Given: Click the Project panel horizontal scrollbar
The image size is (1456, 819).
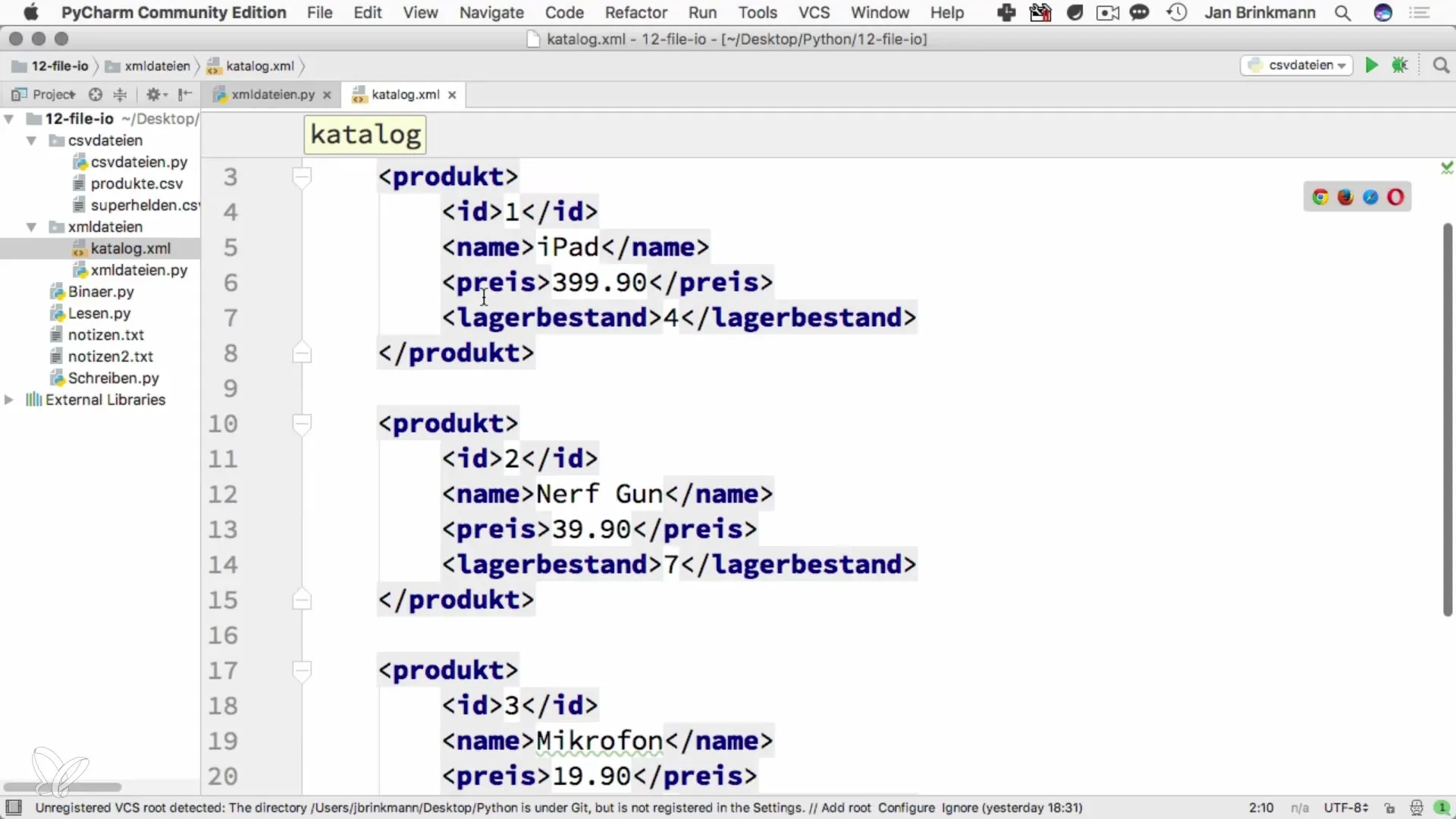Looking at the screenshot, I should [x=62, y=786].
